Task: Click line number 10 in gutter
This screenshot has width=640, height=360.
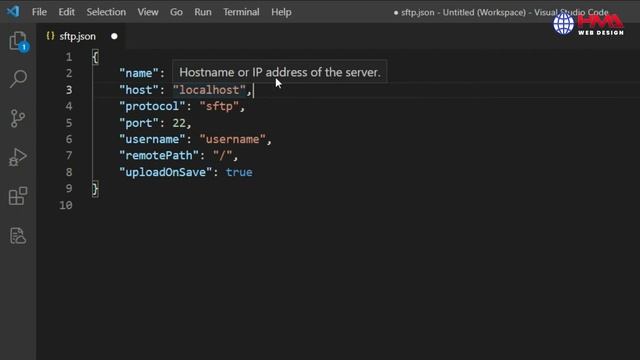Action: pos(66,205)
